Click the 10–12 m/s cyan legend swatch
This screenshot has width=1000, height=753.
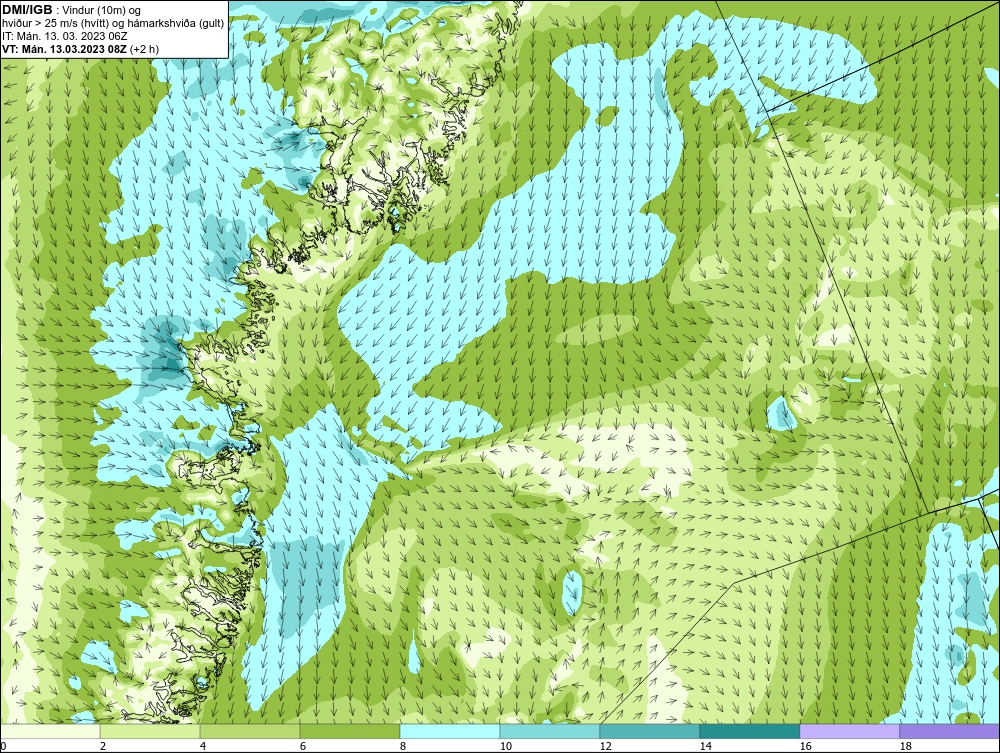tap(550, 731)
